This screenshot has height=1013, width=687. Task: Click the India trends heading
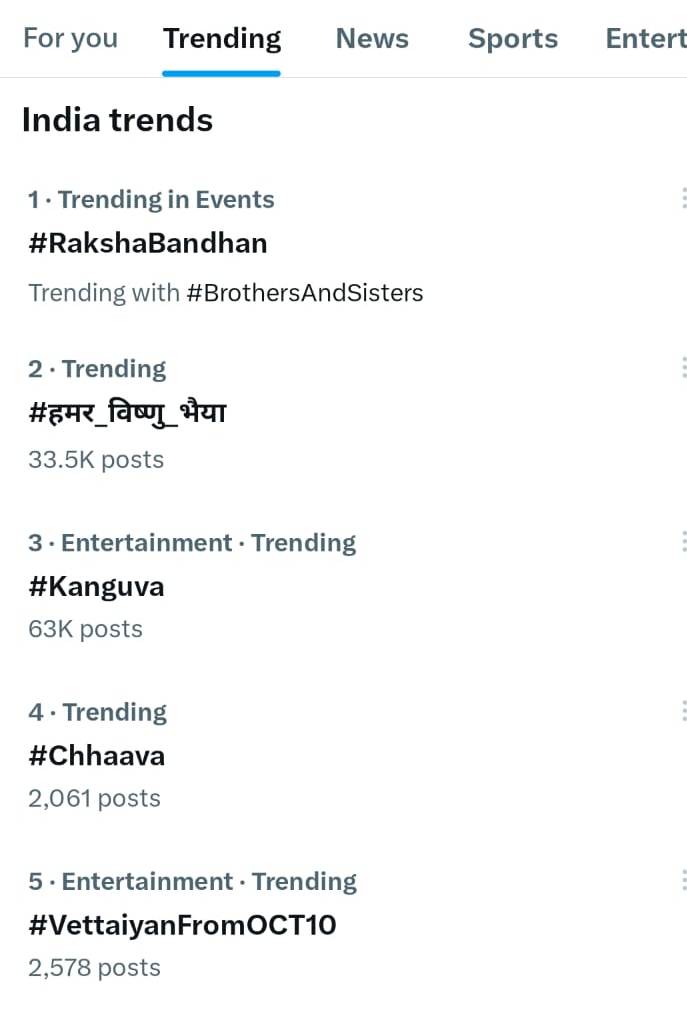[117, 120]
